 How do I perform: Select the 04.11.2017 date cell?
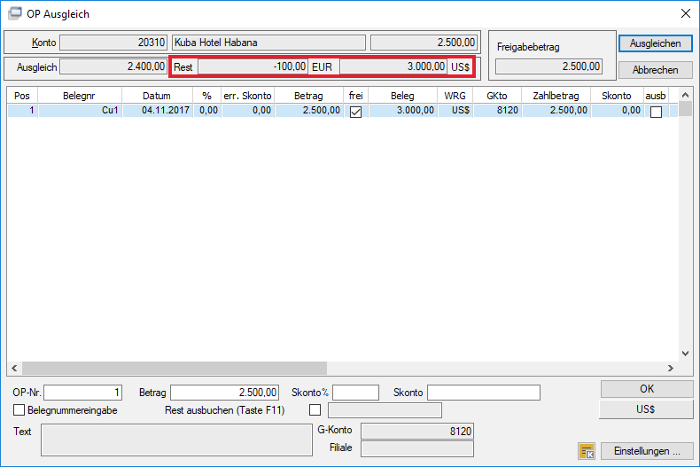click(x=157, y=110)
